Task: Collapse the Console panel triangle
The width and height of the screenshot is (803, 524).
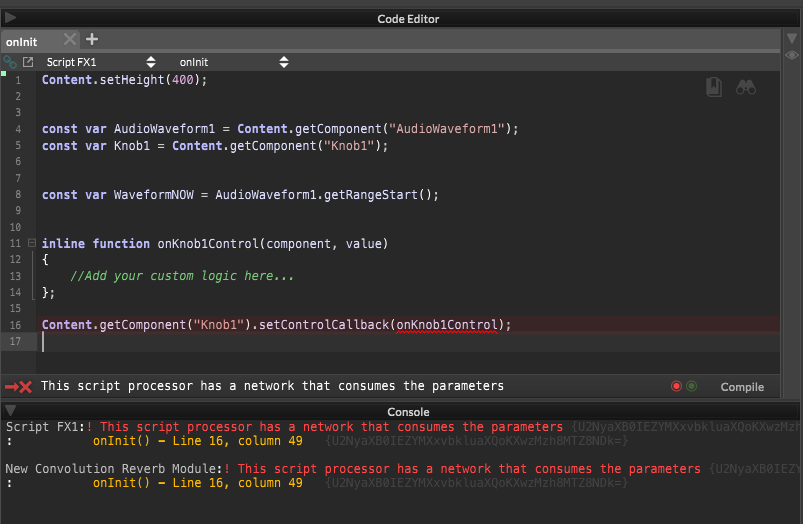Action: pos(10,410)
